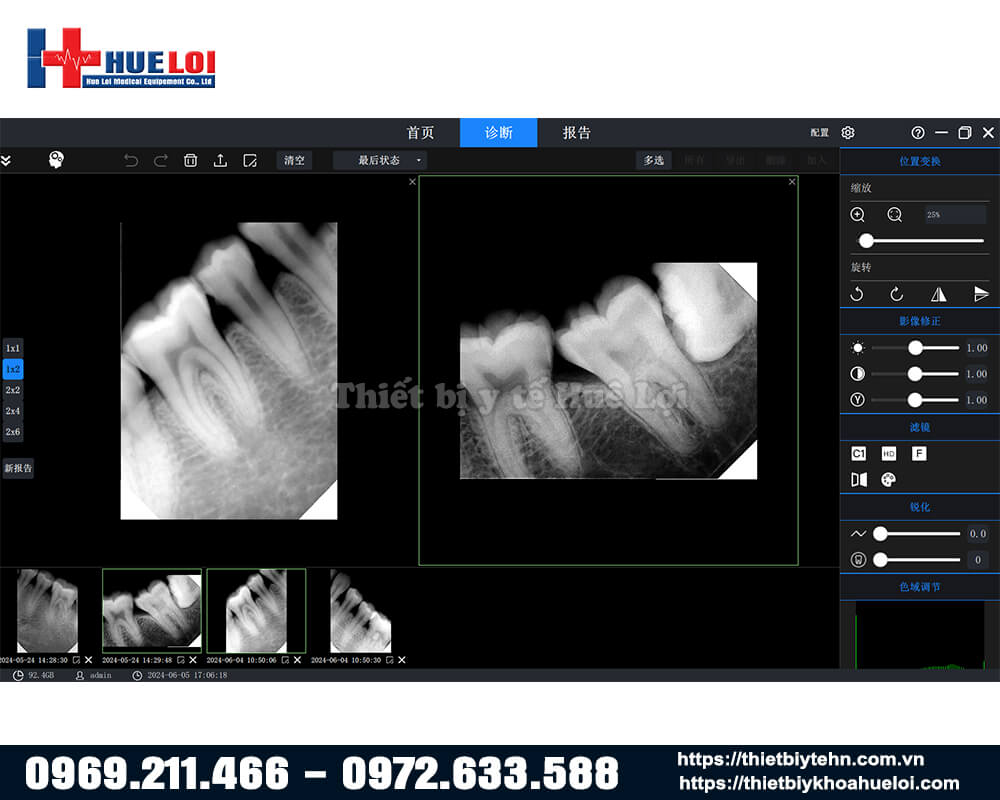Select the 1x1 layout option

13,348
